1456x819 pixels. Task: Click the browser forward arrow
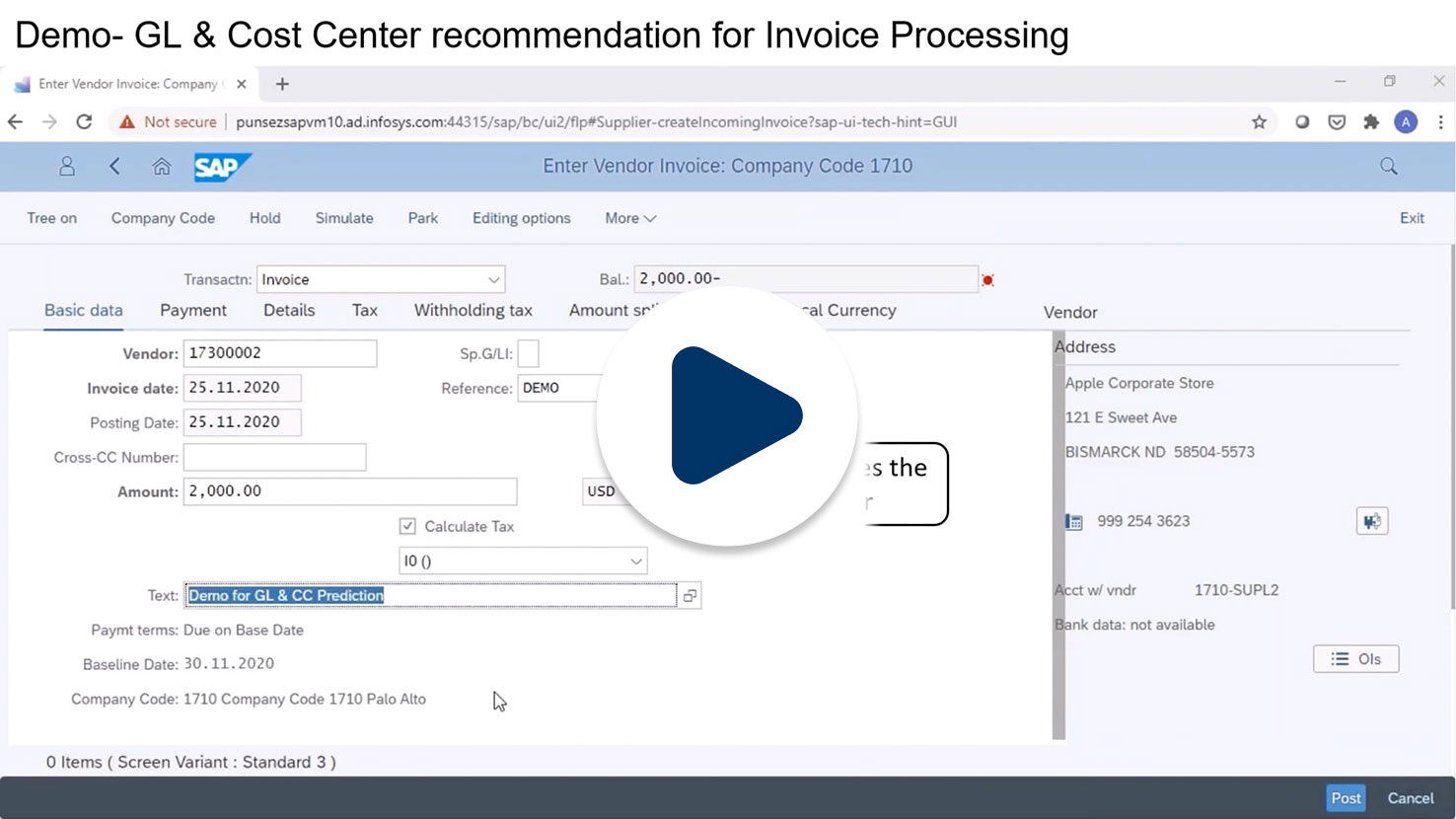coord(49,122)
